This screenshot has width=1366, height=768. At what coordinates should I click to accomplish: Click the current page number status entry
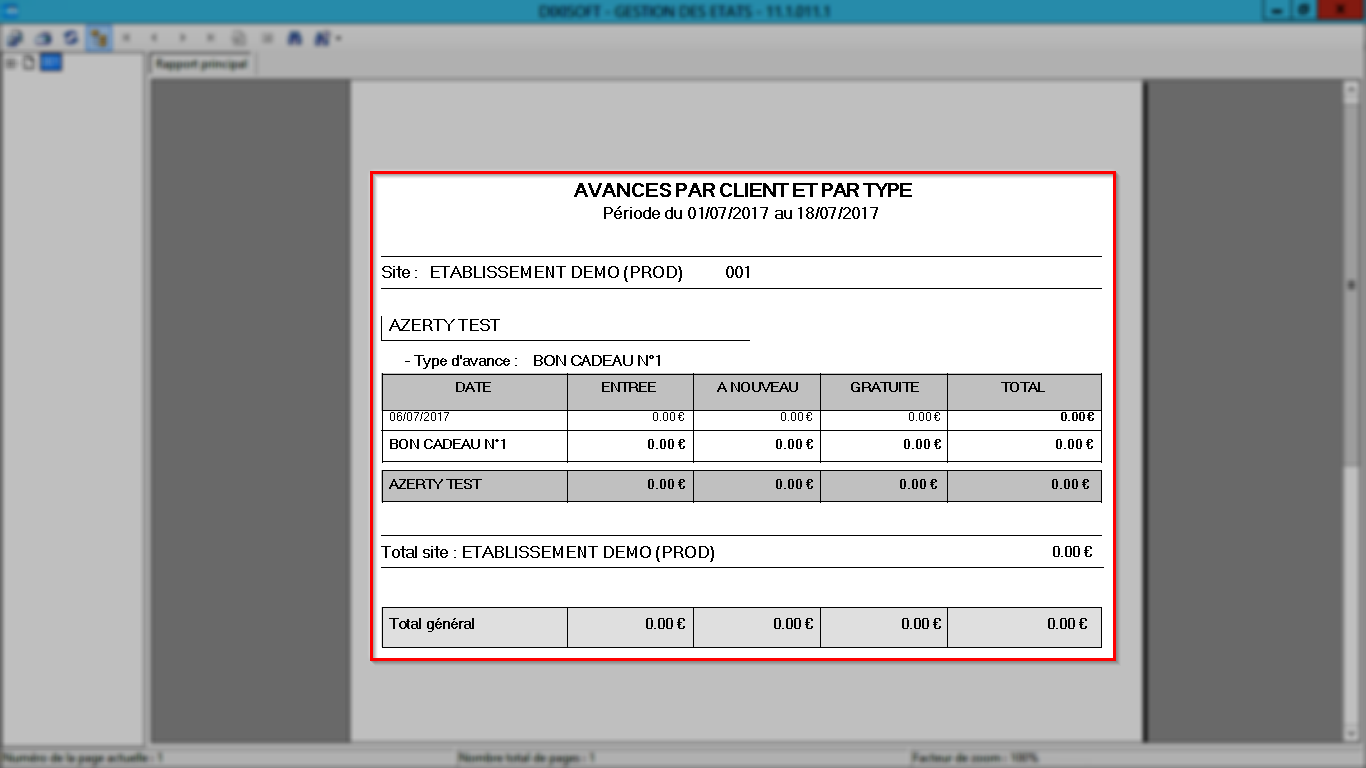pos(83,758)
